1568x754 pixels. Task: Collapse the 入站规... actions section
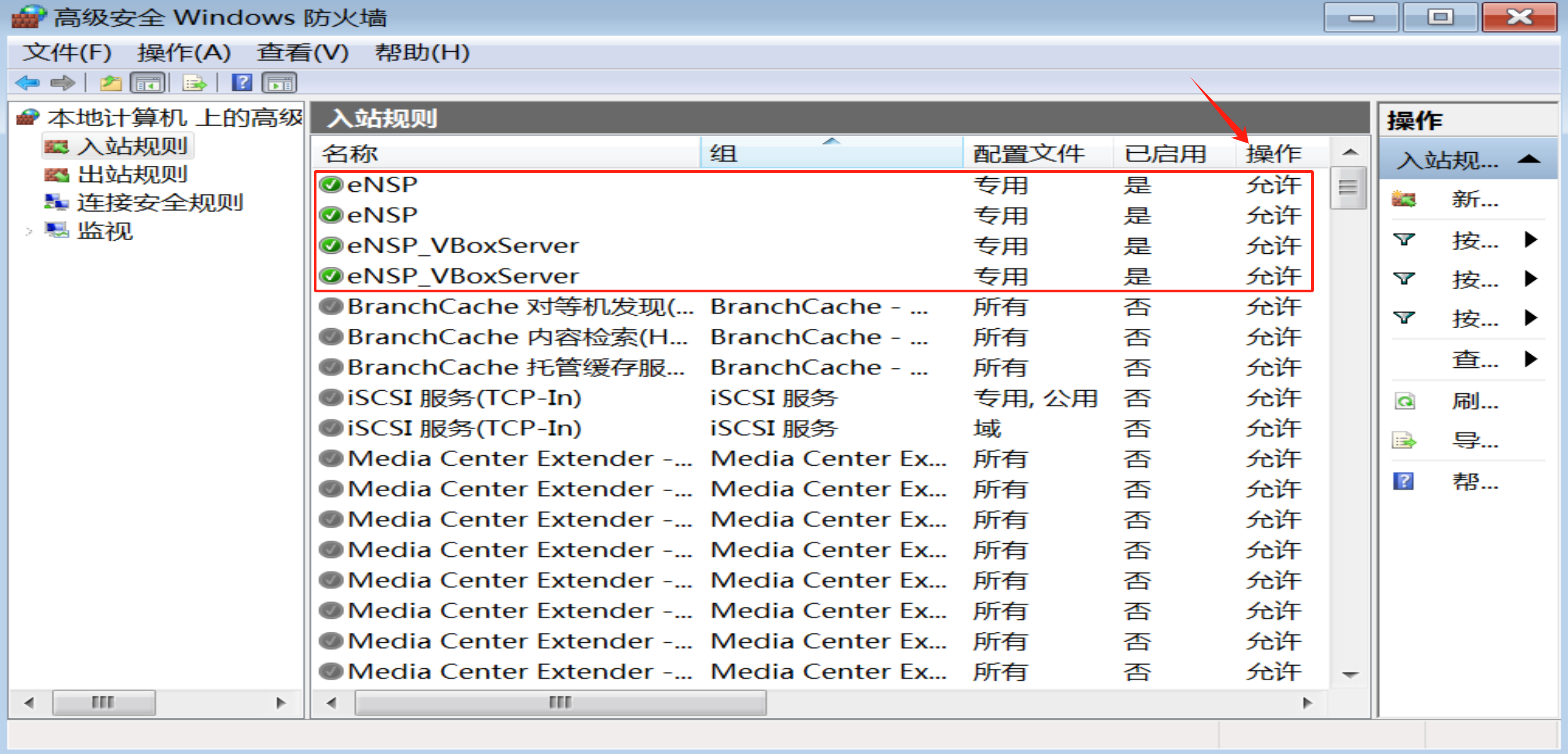pos(1528,159)
